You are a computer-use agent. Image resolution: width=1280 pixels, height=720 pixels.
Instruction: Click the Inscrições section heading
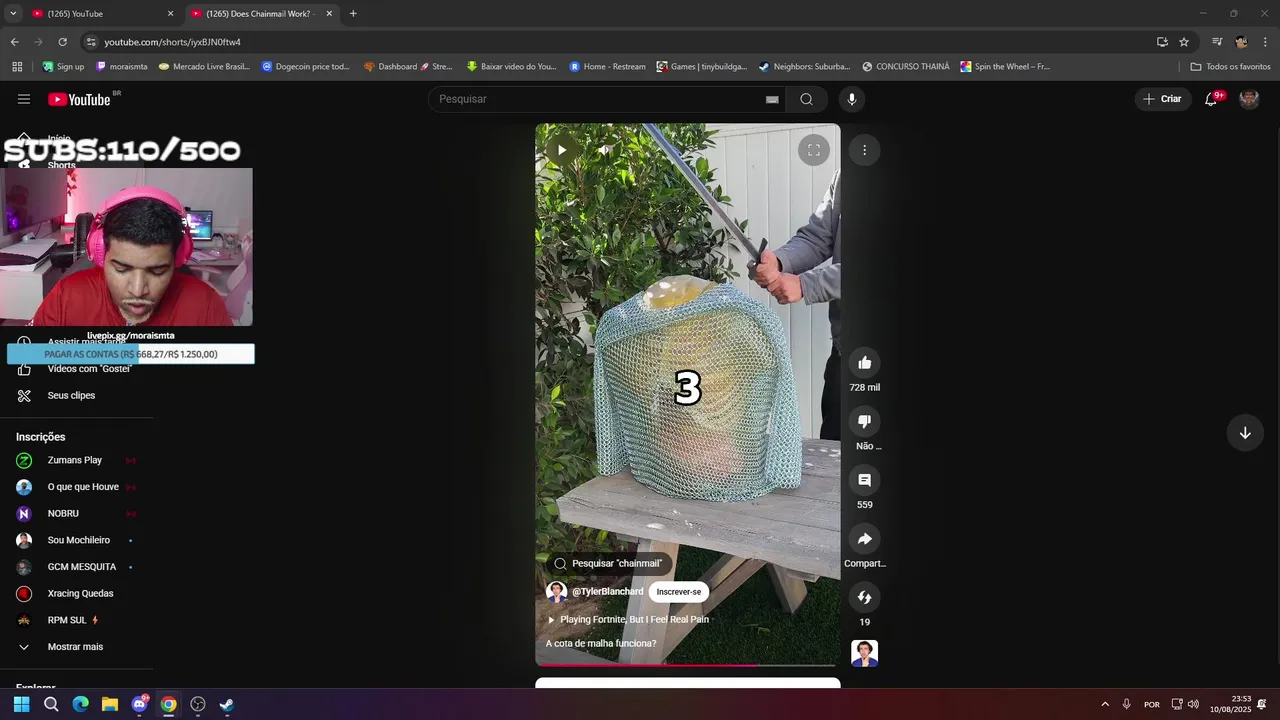[x=40, y=437]
